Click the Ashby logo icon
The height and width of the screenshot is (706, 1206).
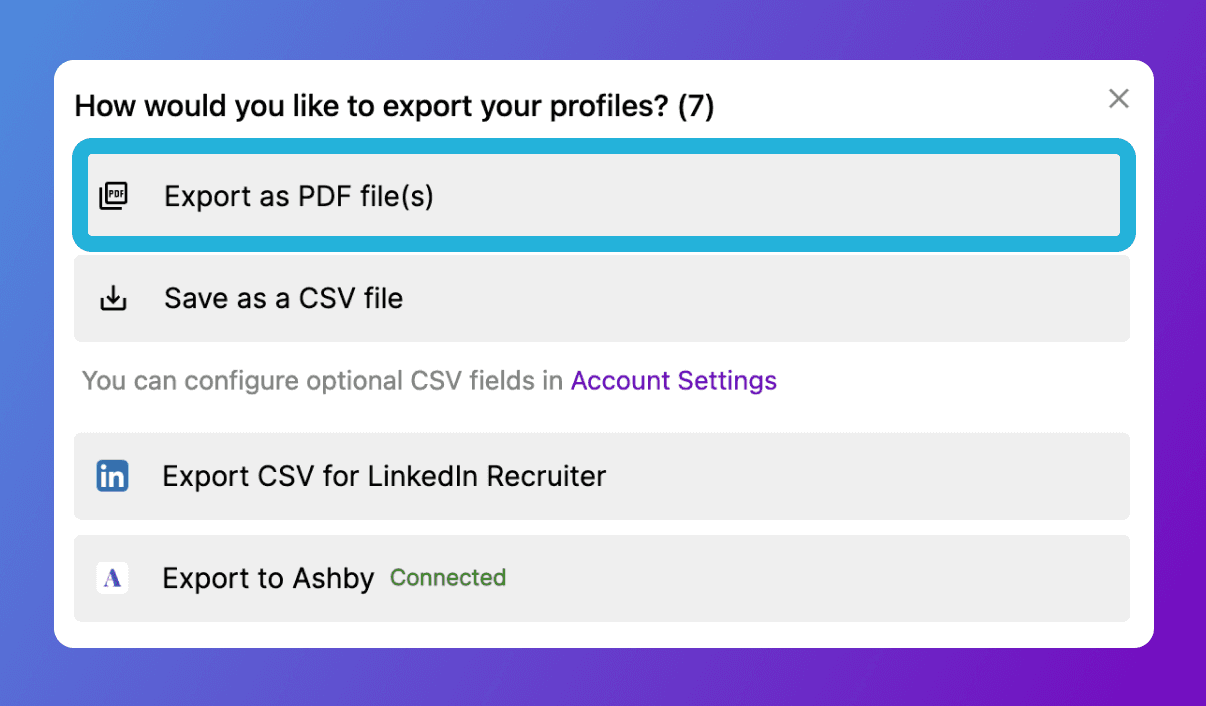click(113, 578)
